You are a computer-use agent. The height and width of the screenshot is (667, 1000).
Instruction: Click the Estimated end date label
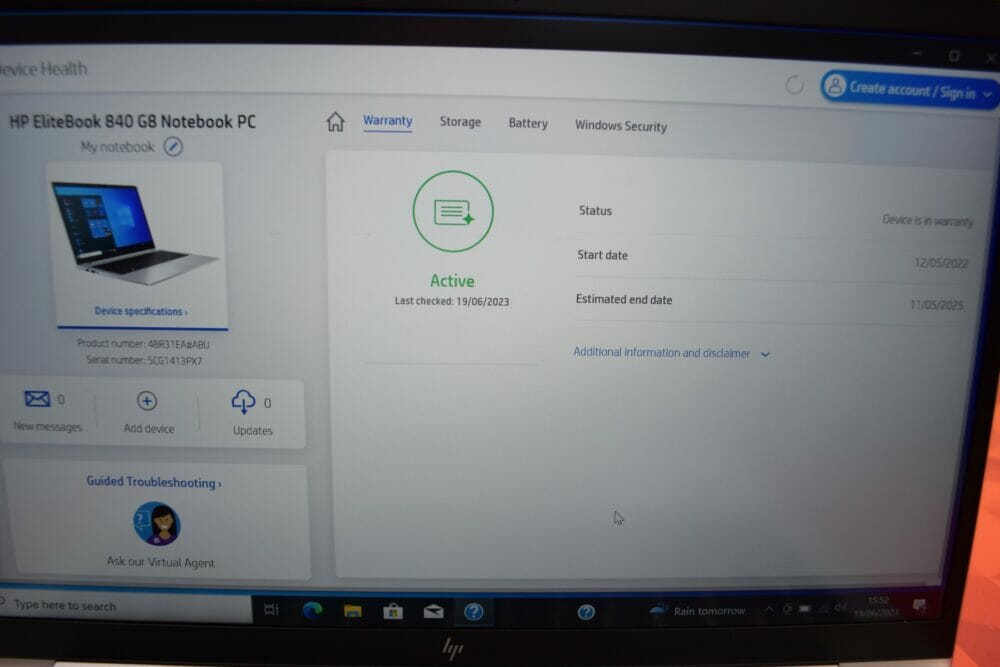point(624,299)
